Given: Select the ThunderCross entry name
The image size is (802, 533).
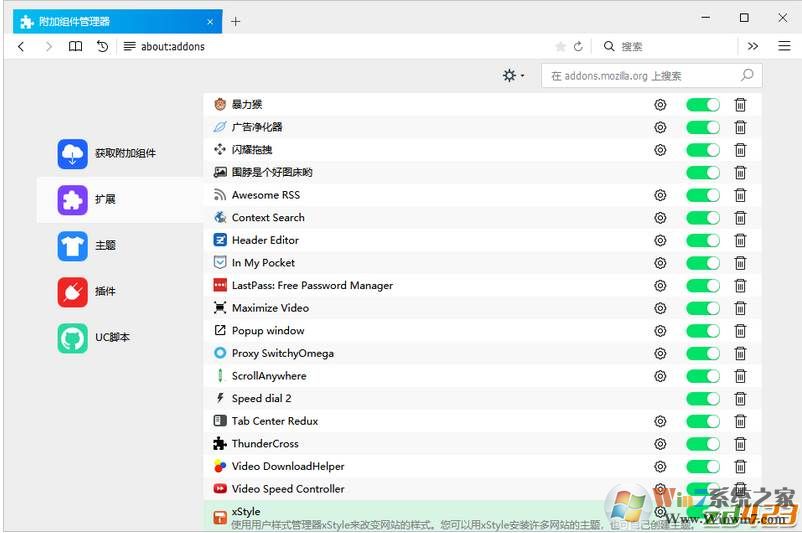Looking at the screenshot, I should (265, 443).
